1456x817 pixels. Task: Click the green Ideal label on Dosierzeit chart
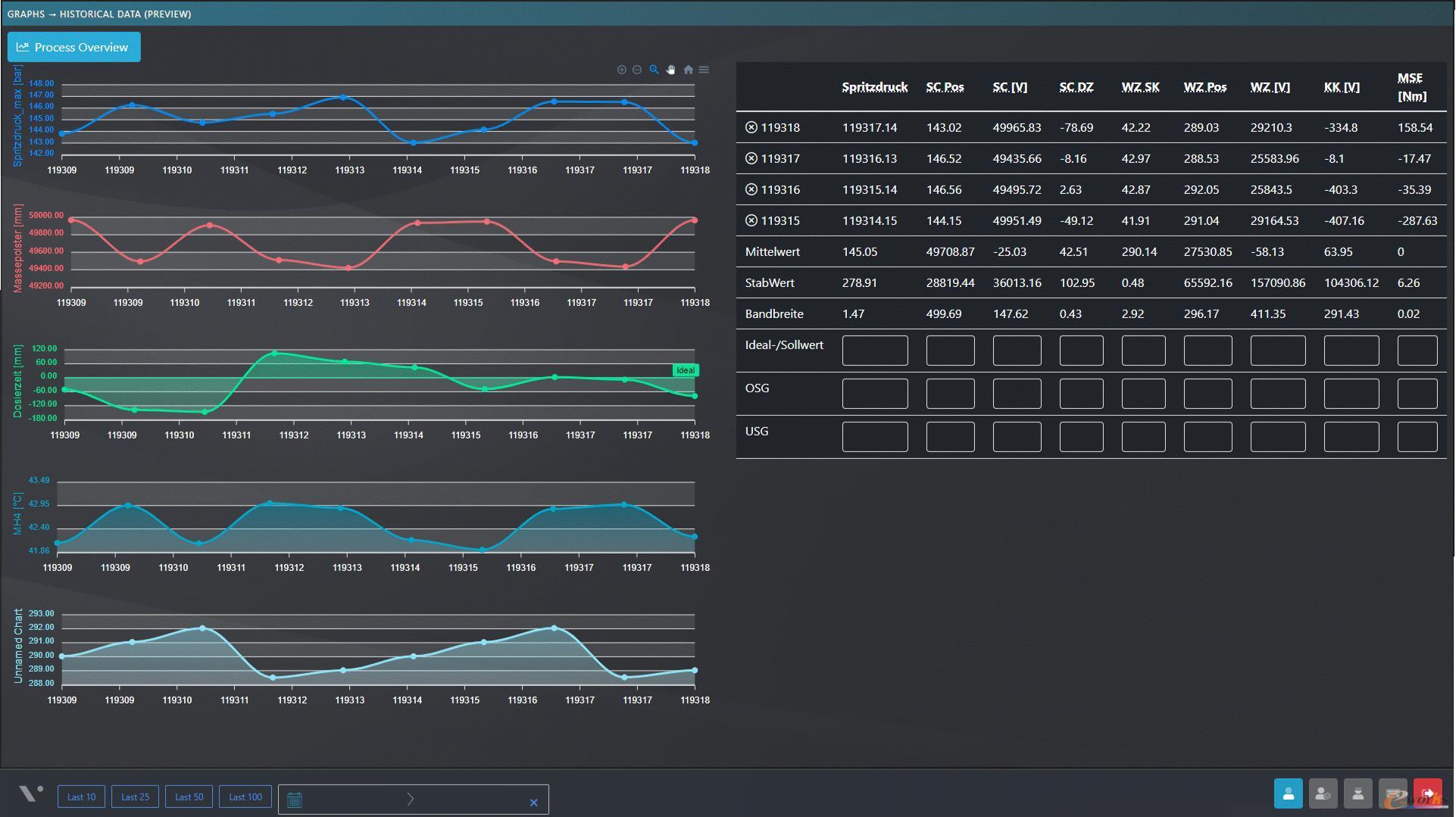click(x=685, y=370)
